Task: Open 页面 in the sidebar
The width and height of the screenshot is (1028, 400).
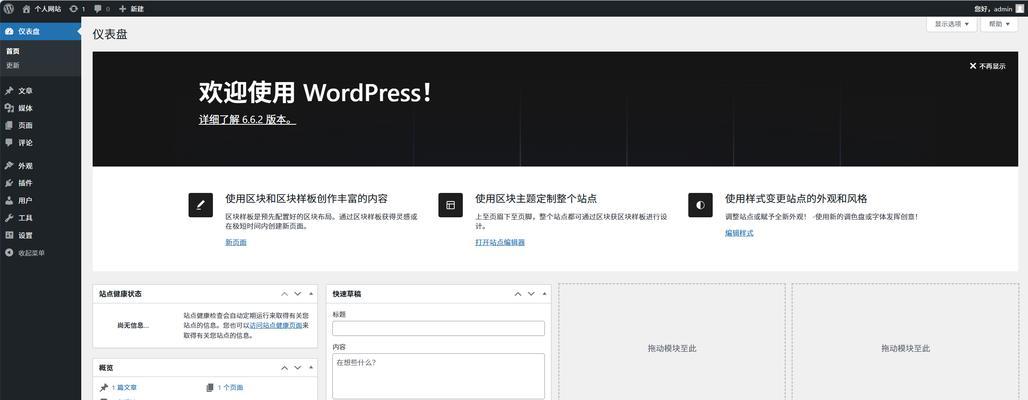Action: point(41,125)
